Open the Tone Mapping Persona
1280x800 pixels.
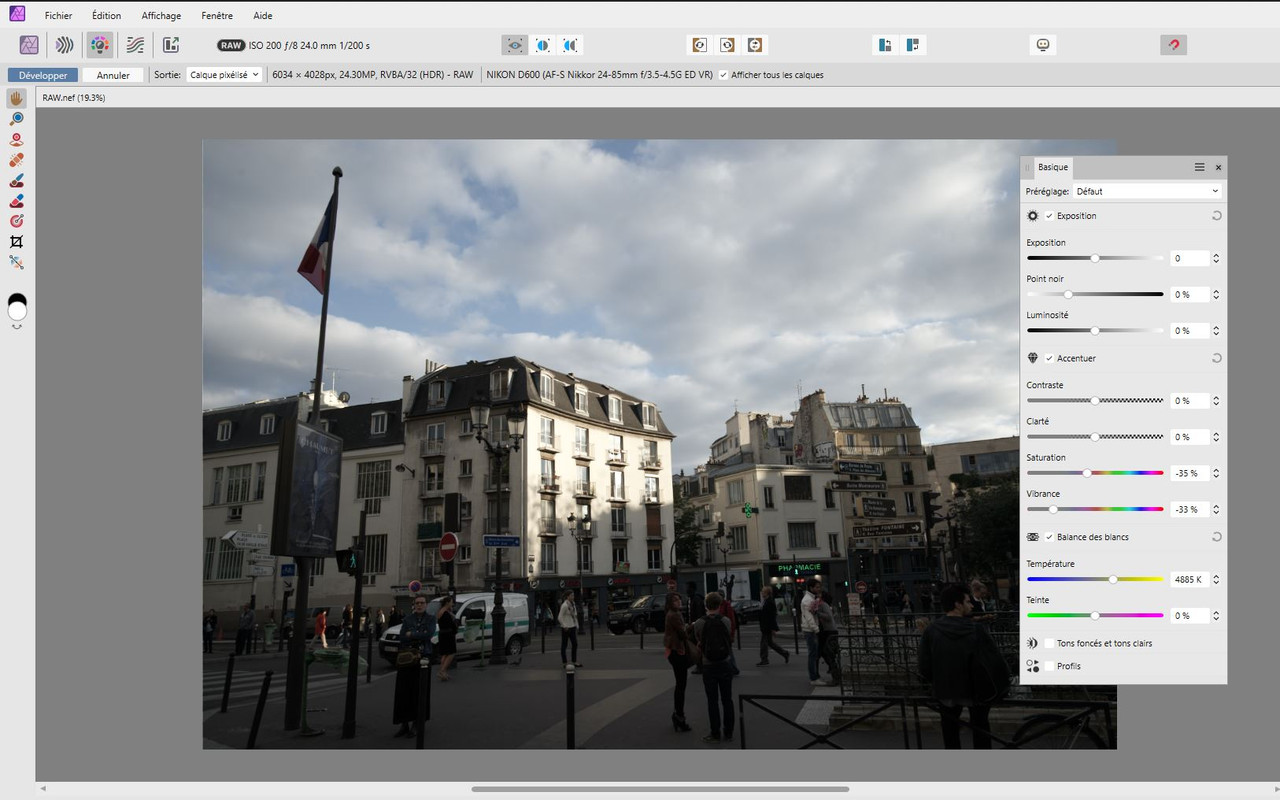pyautogui.click(x=135, y=45)
